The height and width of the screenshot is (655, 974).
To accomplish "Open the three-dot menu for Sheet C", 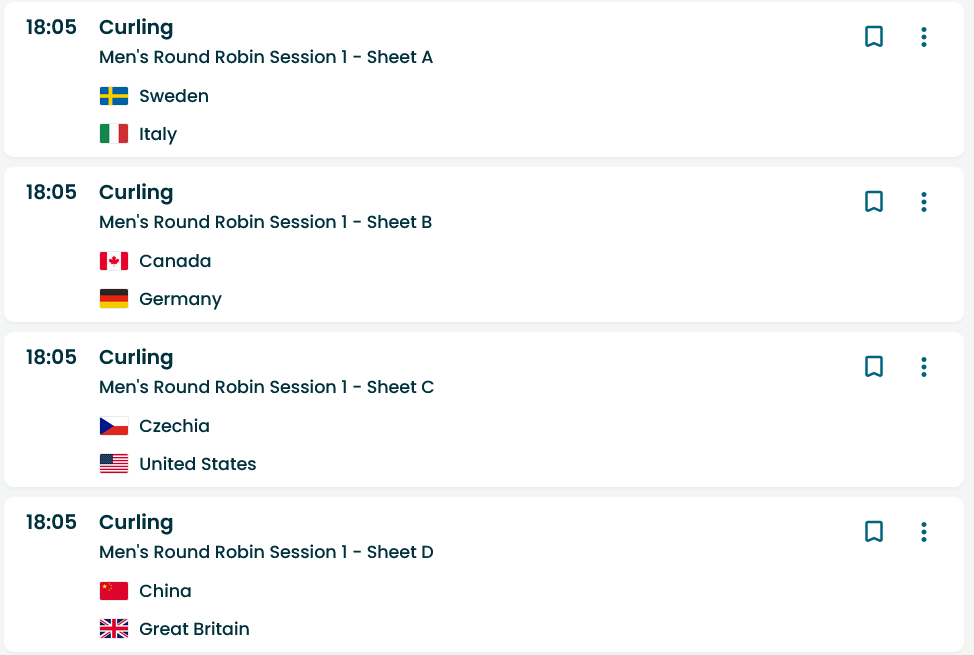I will (924, 367).
